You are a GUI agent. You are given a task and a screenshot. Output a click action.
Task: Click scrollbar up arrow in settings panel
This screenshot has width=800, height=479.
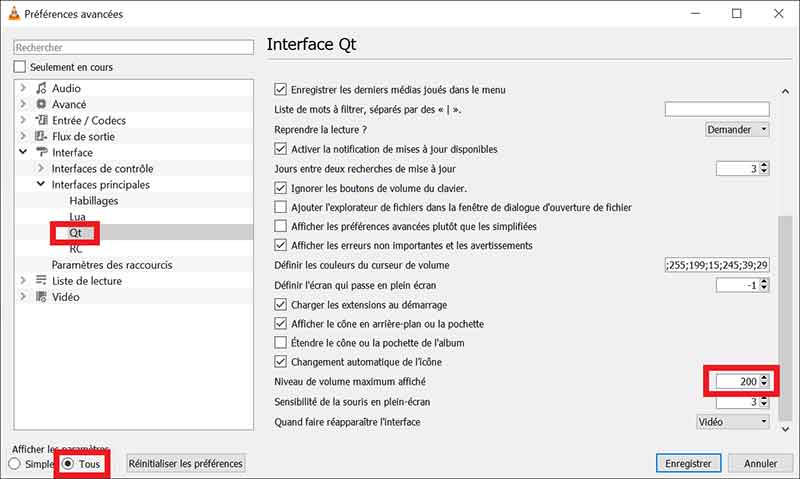[x=785, y=92]
